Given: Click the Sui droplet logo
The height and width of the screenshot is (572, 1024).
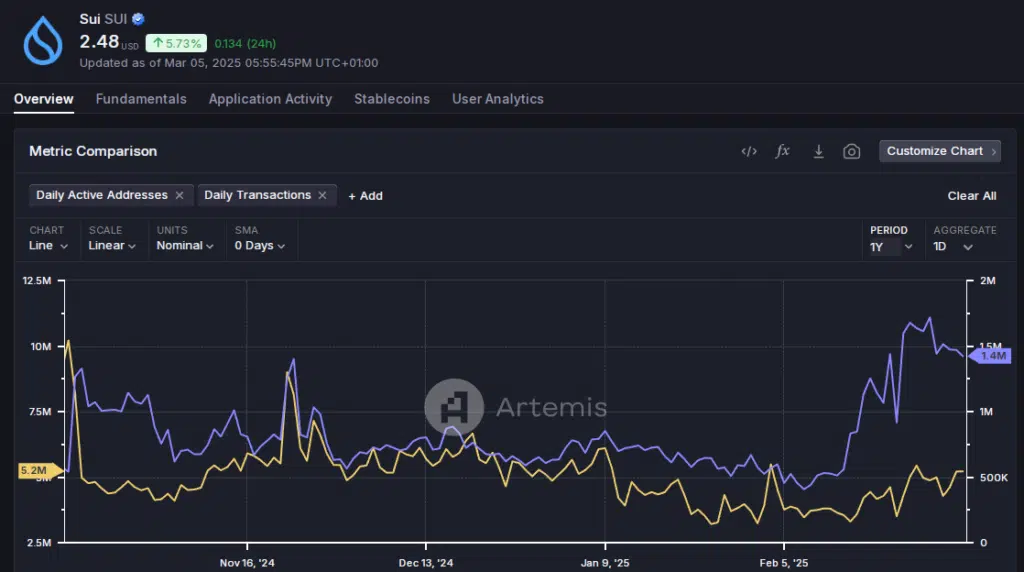Looking at the screenshot, I should (43, 40).
